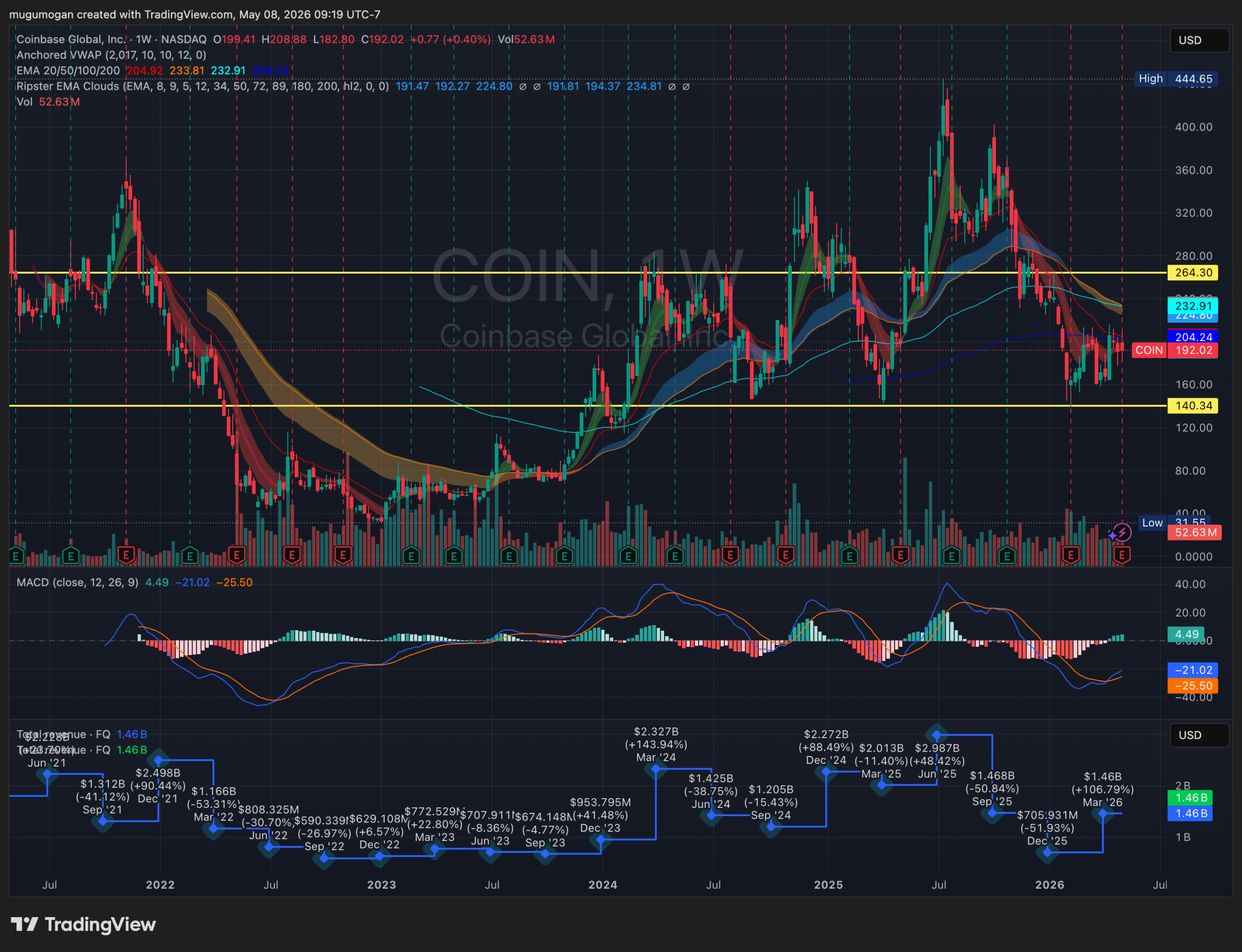Click the purple lightning bolt icon
Image resolution: width=1242 pixels, height=952 pixels.
[x=1123, y=532]
